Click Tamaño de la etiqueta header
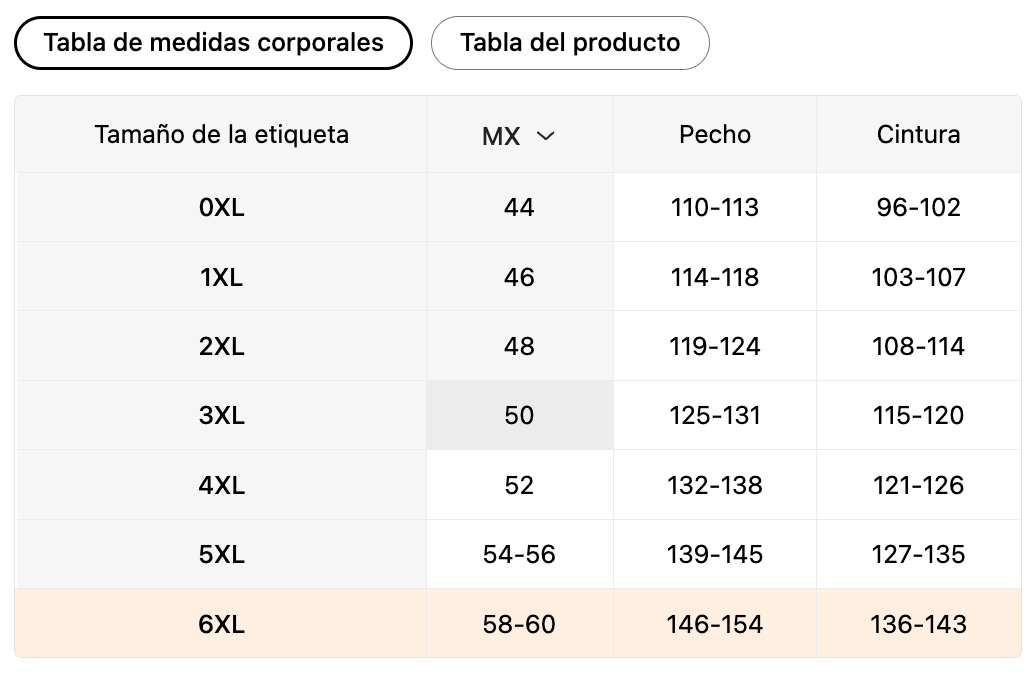 (221, 134)
